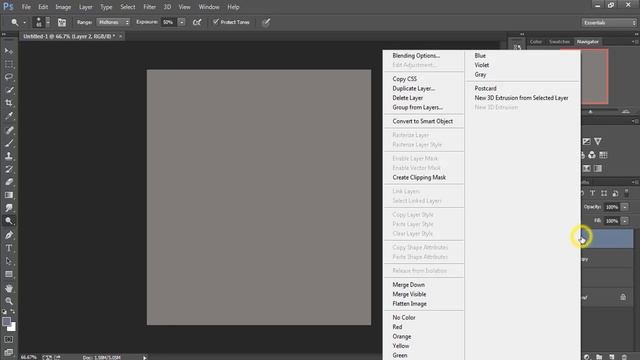640x360 pixels.
Task: Select the Eyedropper tool
Action: pos(9,116)
